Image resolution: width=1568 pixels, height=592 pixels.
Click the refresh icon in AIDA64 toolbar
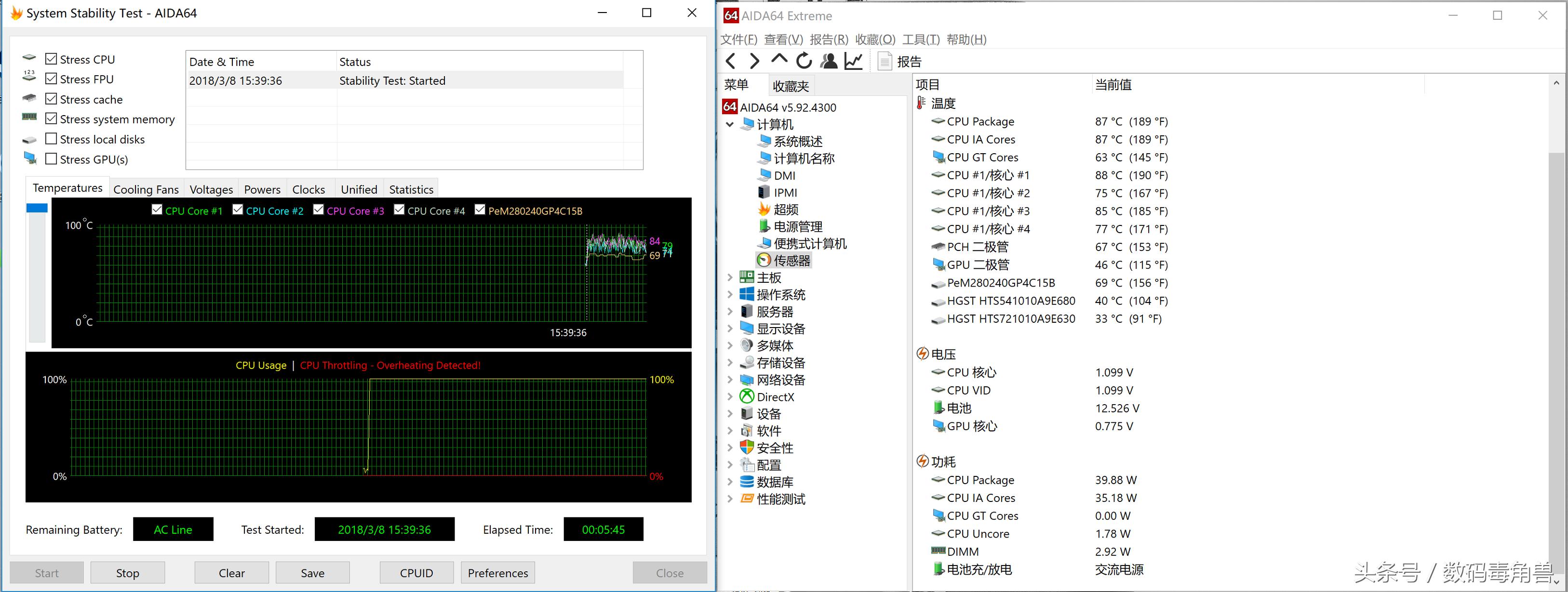click(804, 61)
